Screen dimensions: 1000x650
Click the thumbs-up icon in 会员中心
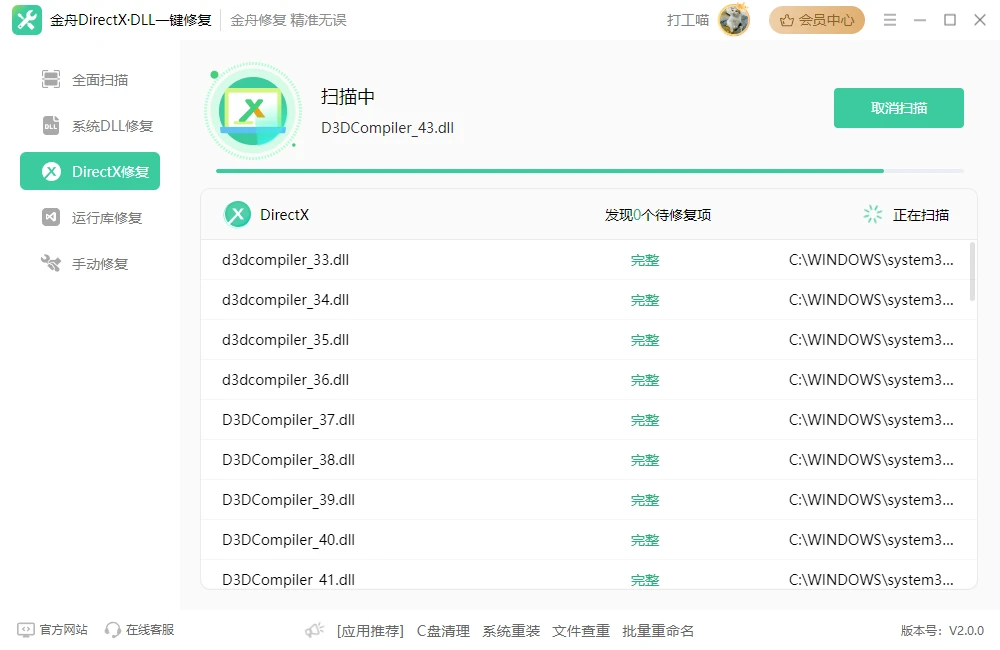click(x=787, y=20)
